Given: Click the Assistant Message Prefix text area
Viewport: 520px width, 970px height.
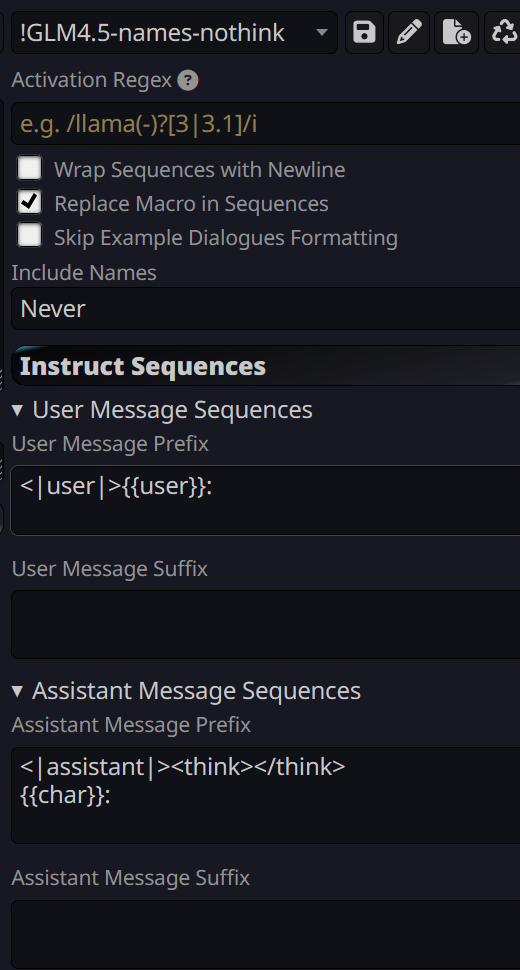Looking at the screenshot, I should coord(266,795).
